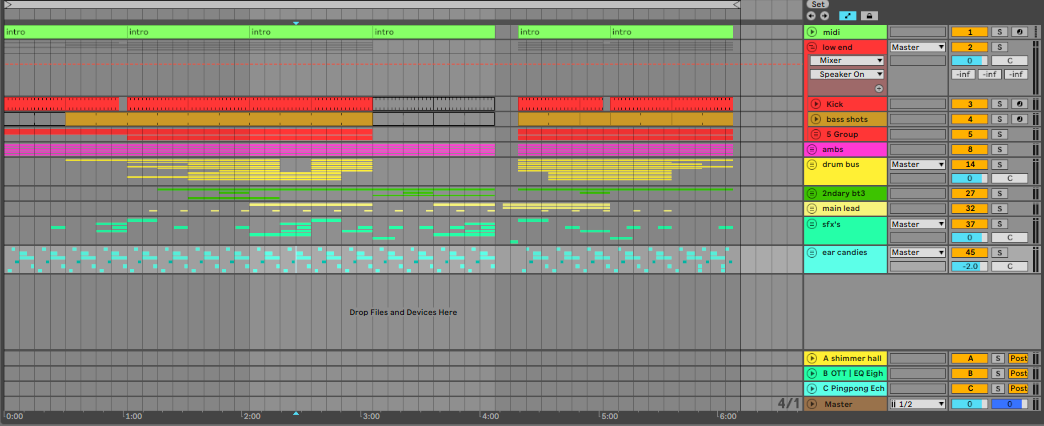
Task: Open ear candies Master output dropdown
Action: click(x=917, y=253)
